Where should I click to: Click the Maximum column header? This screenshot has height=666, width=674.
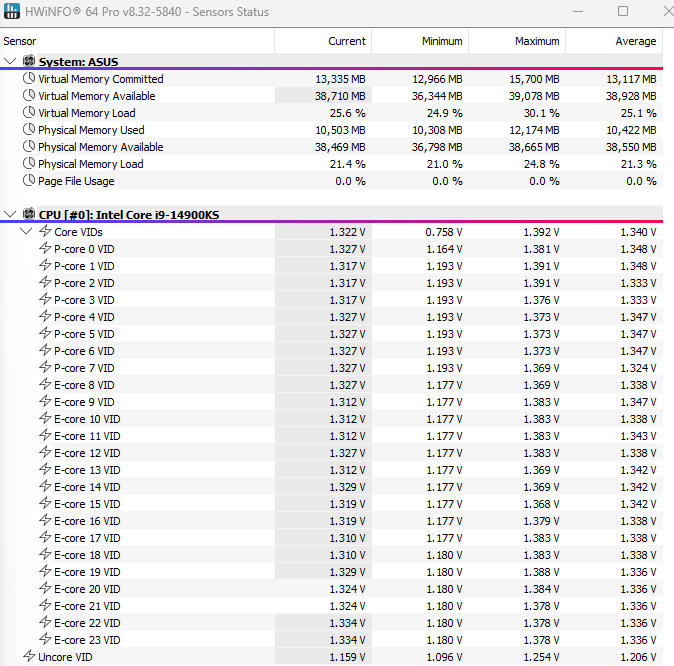tap(518, 41)
